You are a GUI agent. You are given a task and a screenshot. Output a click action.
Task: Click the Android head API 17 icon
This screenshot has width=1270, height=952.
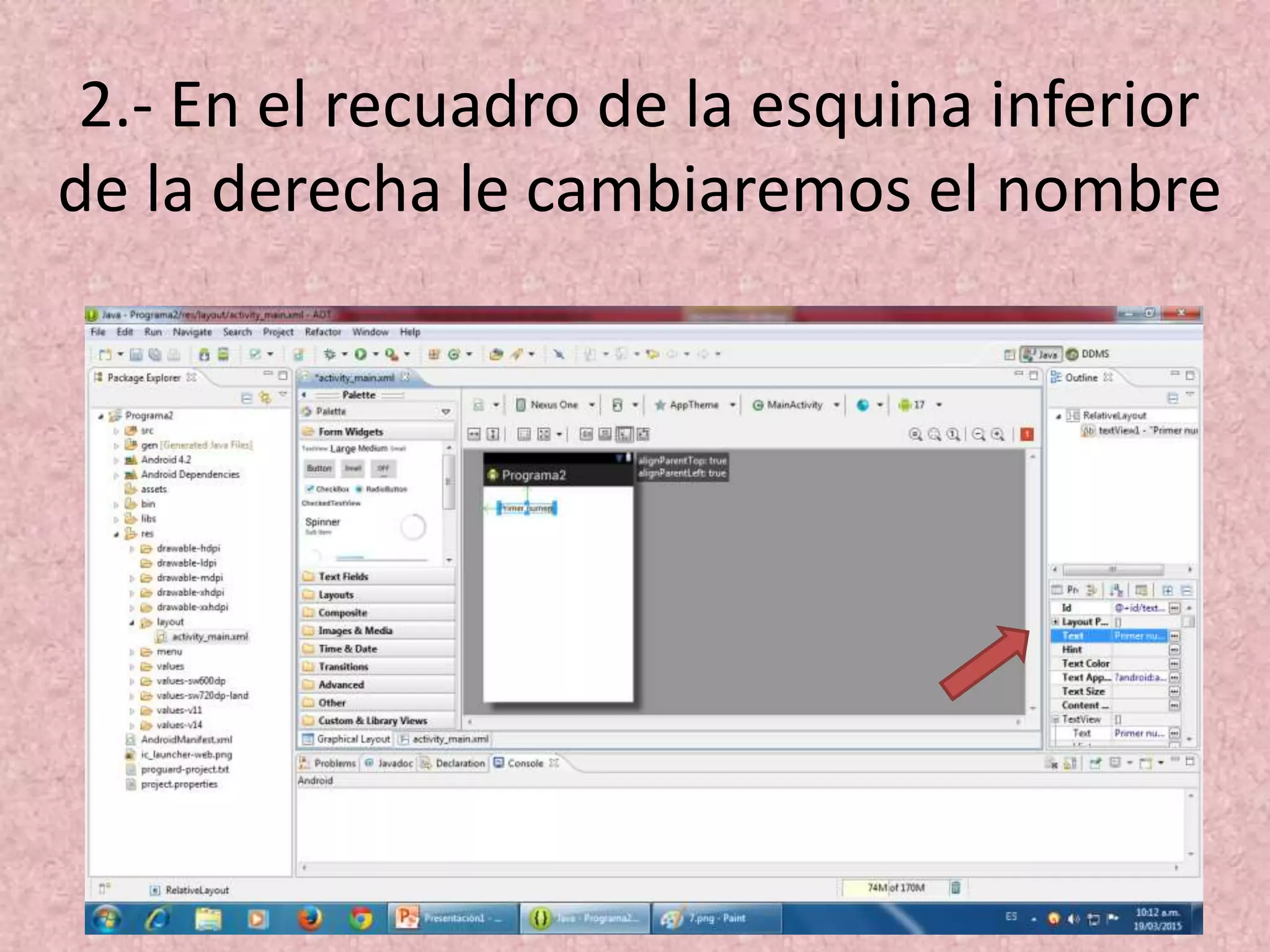[x=905, y=405]
